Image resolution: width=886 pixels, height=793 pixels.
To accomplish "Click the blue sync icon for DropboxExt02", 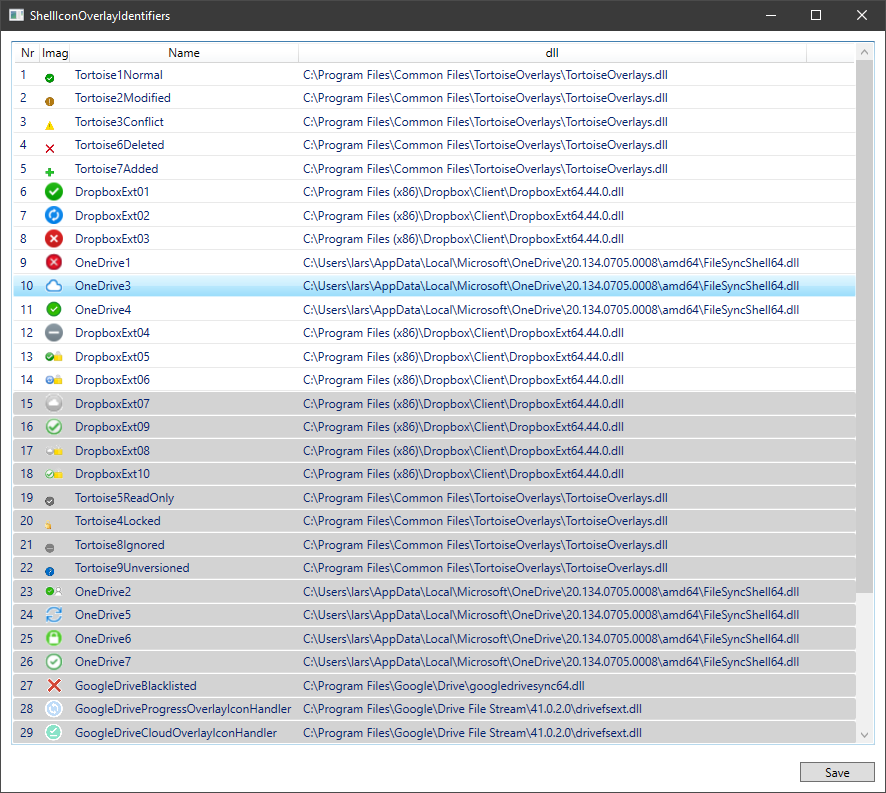I will [54, 215].
